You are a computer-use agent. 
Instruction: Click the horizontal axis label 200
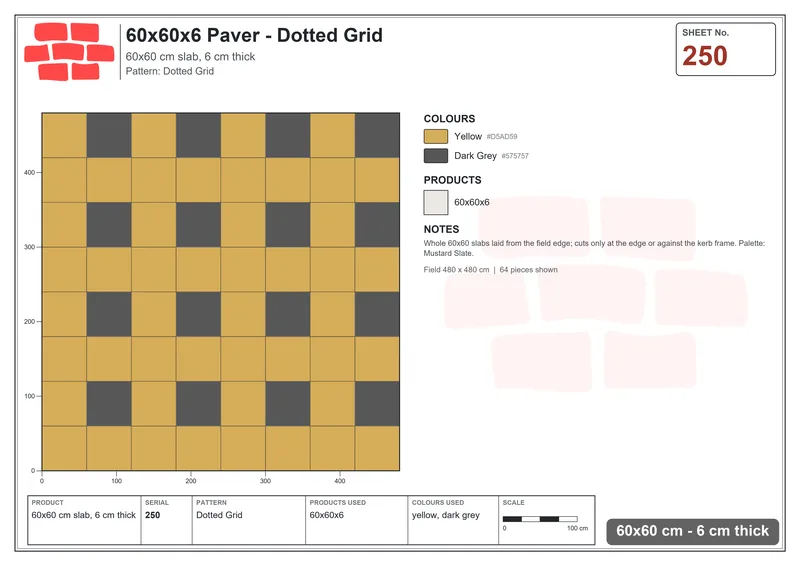[x=191, y=481]
